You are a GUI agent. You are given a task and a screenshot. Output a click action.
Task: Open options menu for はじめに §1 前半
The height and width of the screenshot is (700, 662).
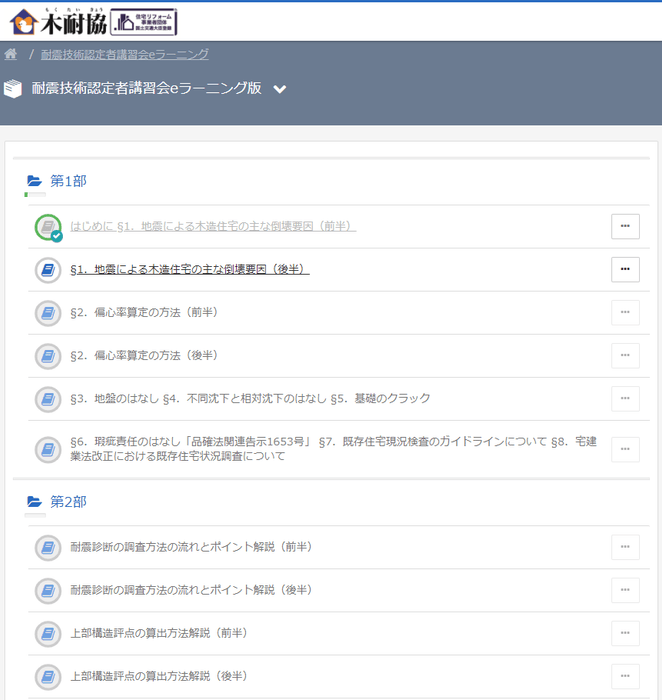(625, 227)
